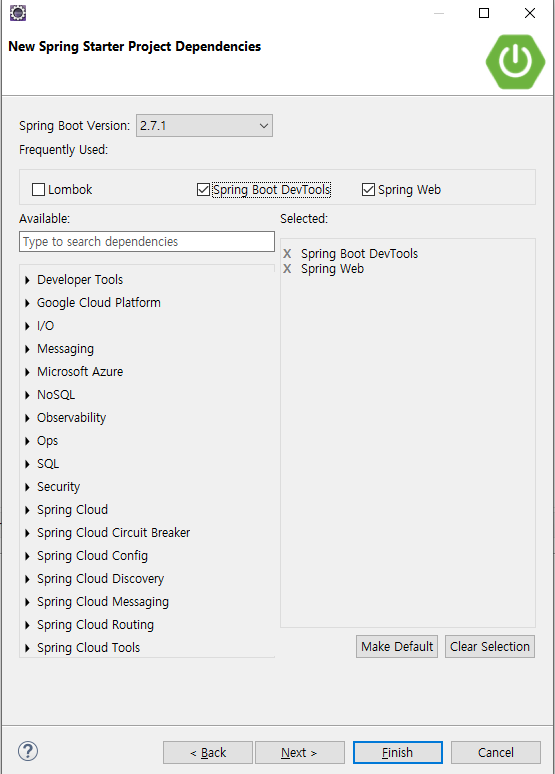555x774 pixels.
Task: Click the Eclipse window icon in title bar
Action: [18, 13]
